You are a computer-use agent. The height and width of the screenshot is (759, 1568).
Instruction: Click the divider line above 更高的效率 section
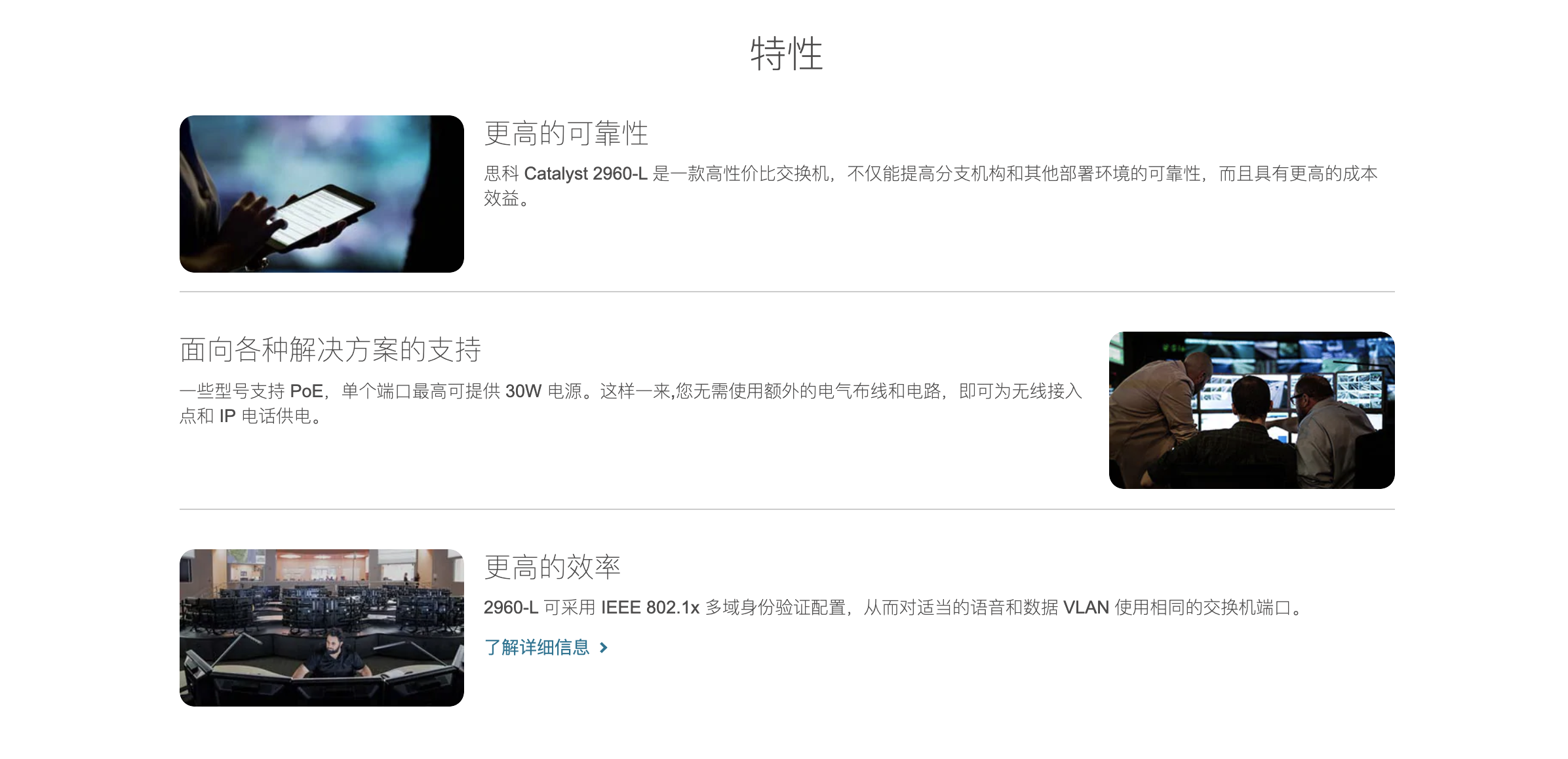pos(787,509)
